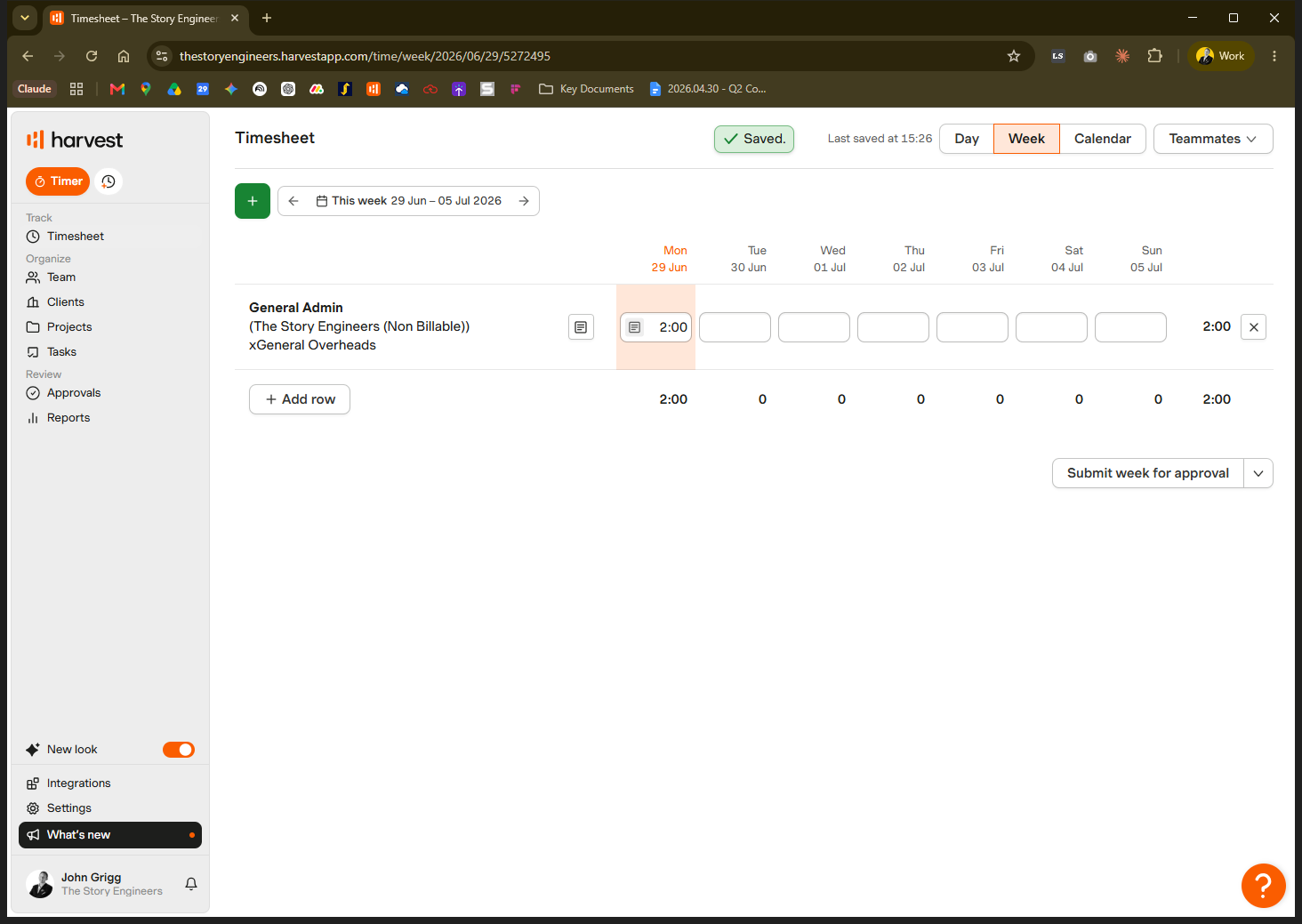Screen dimensions: 1302x924
Task: Open the Google Maps bookmark icon
Action: [x=146, y=89]
